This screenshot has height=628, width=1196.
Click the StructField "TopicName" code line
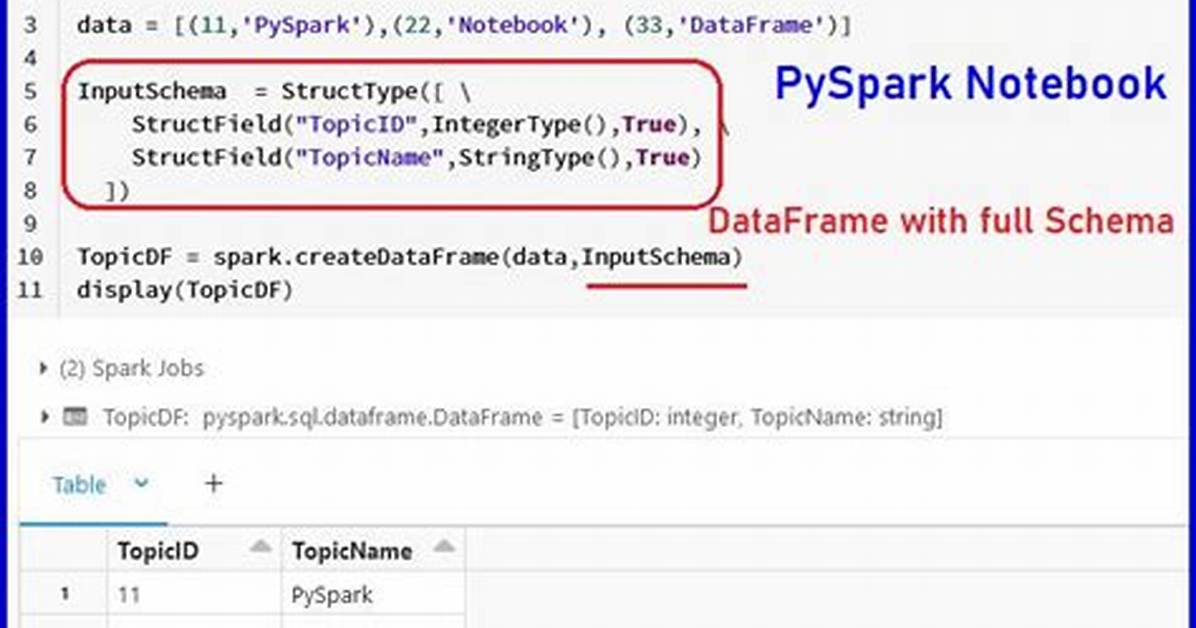coord(416,158)
